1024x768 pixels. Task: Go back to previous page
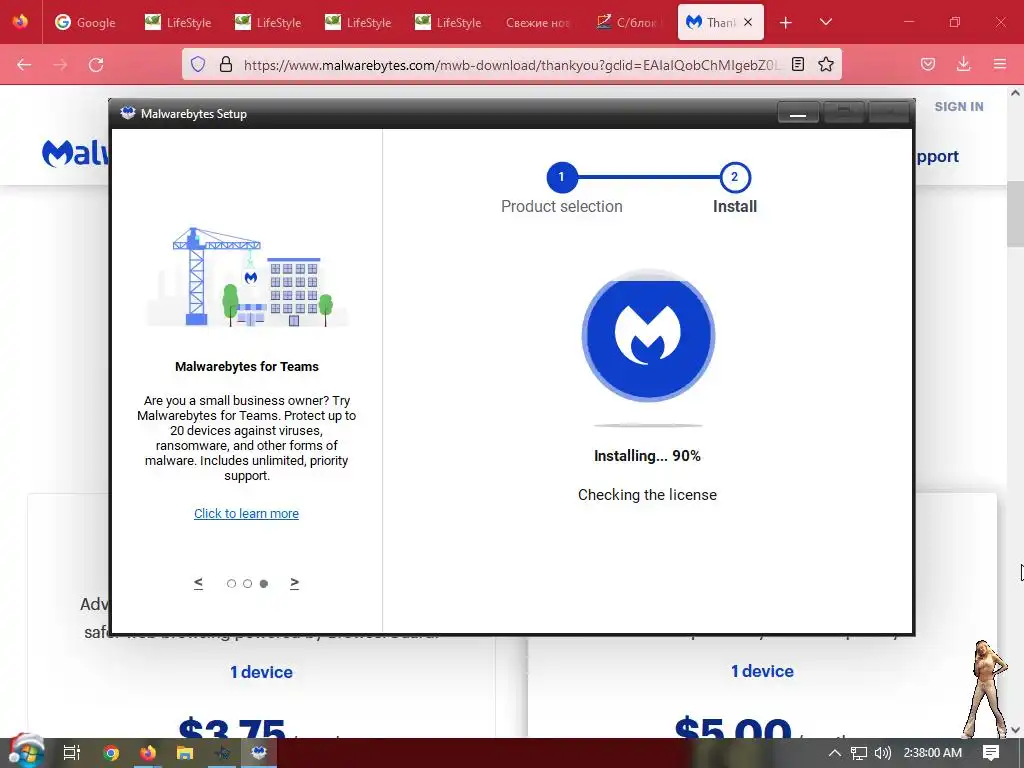coord(24,65)
